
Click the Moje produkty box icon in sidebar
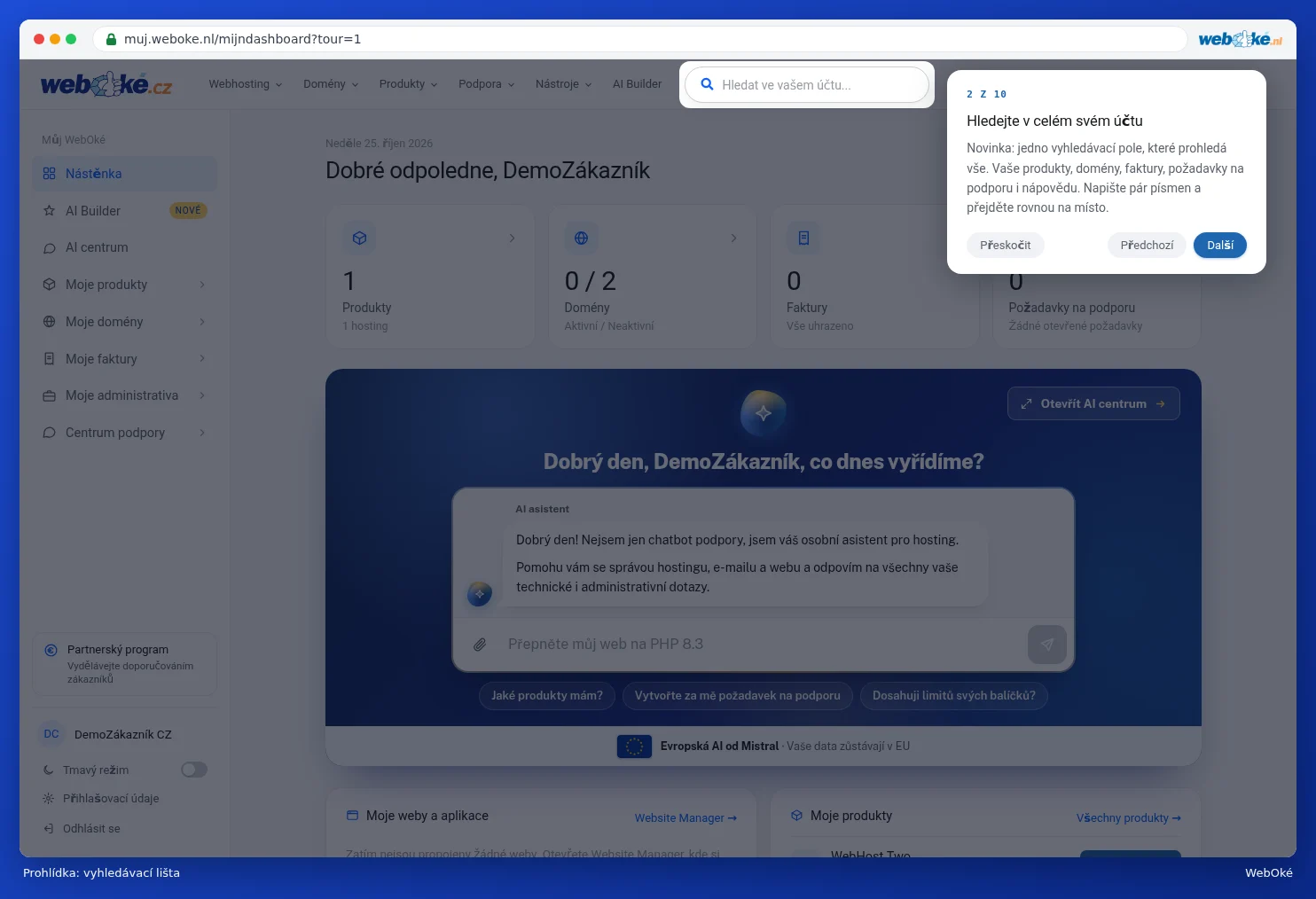(50, 285)
